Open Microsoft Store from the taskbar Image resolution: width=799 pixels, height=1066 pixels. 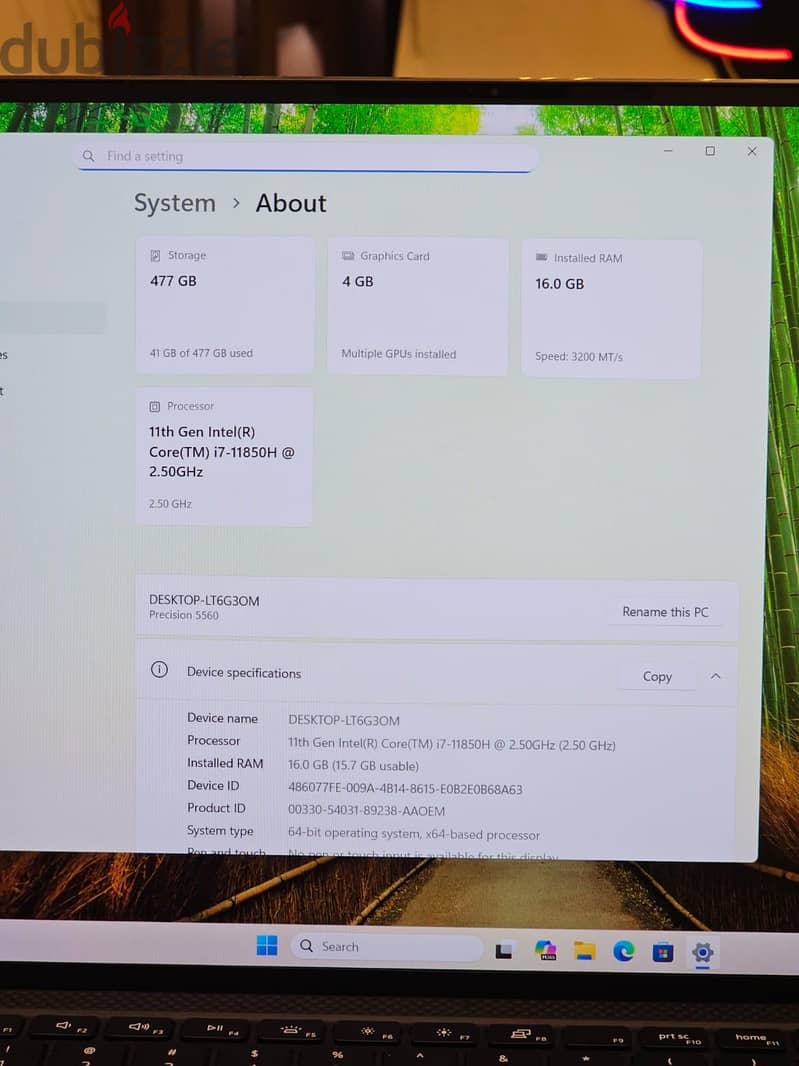tap(663, 952)
